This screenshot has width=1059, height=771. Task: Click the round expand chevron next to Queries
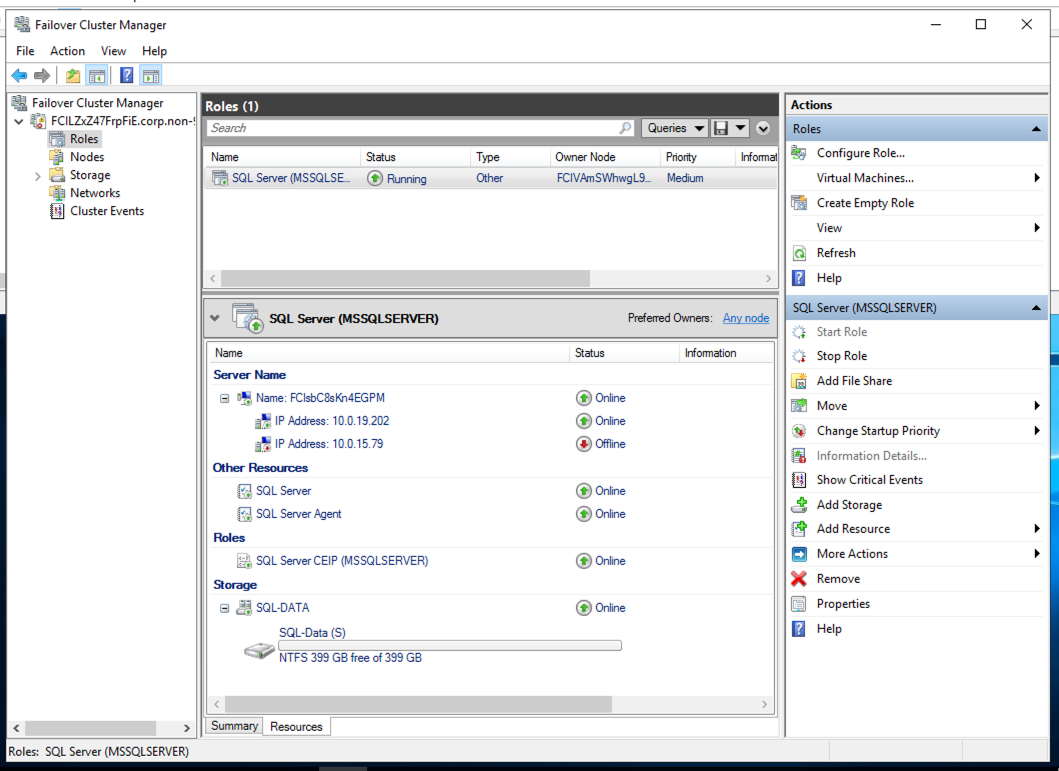763,128
